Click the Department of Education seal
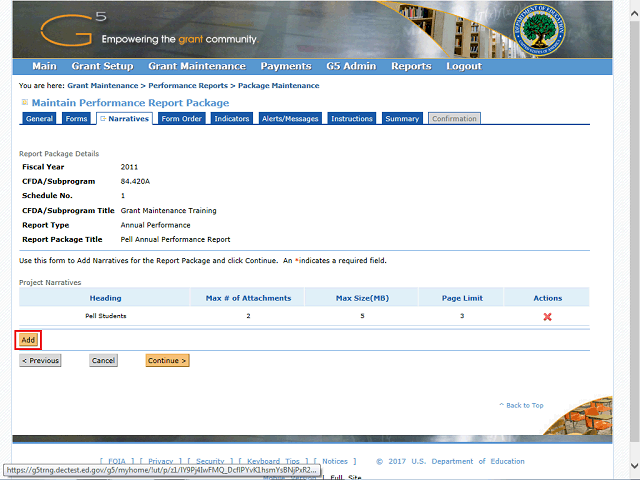 539,31
